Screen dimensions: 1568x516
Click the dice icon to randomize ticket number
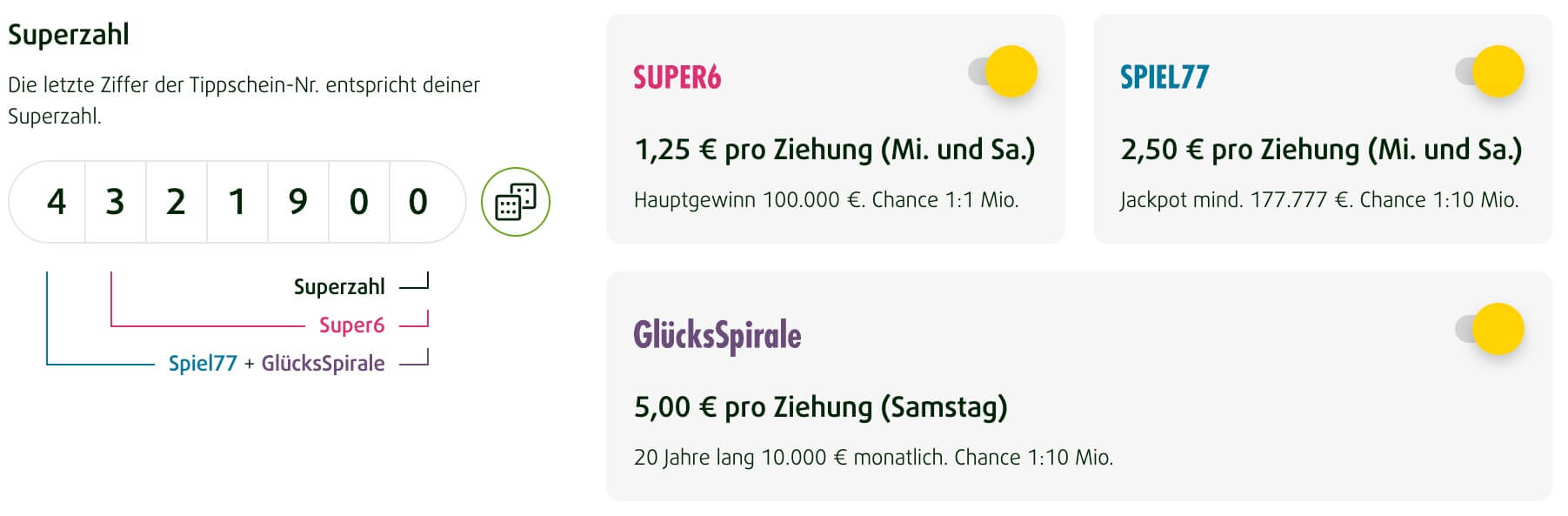pyautogui.click(x=516, y=202)
